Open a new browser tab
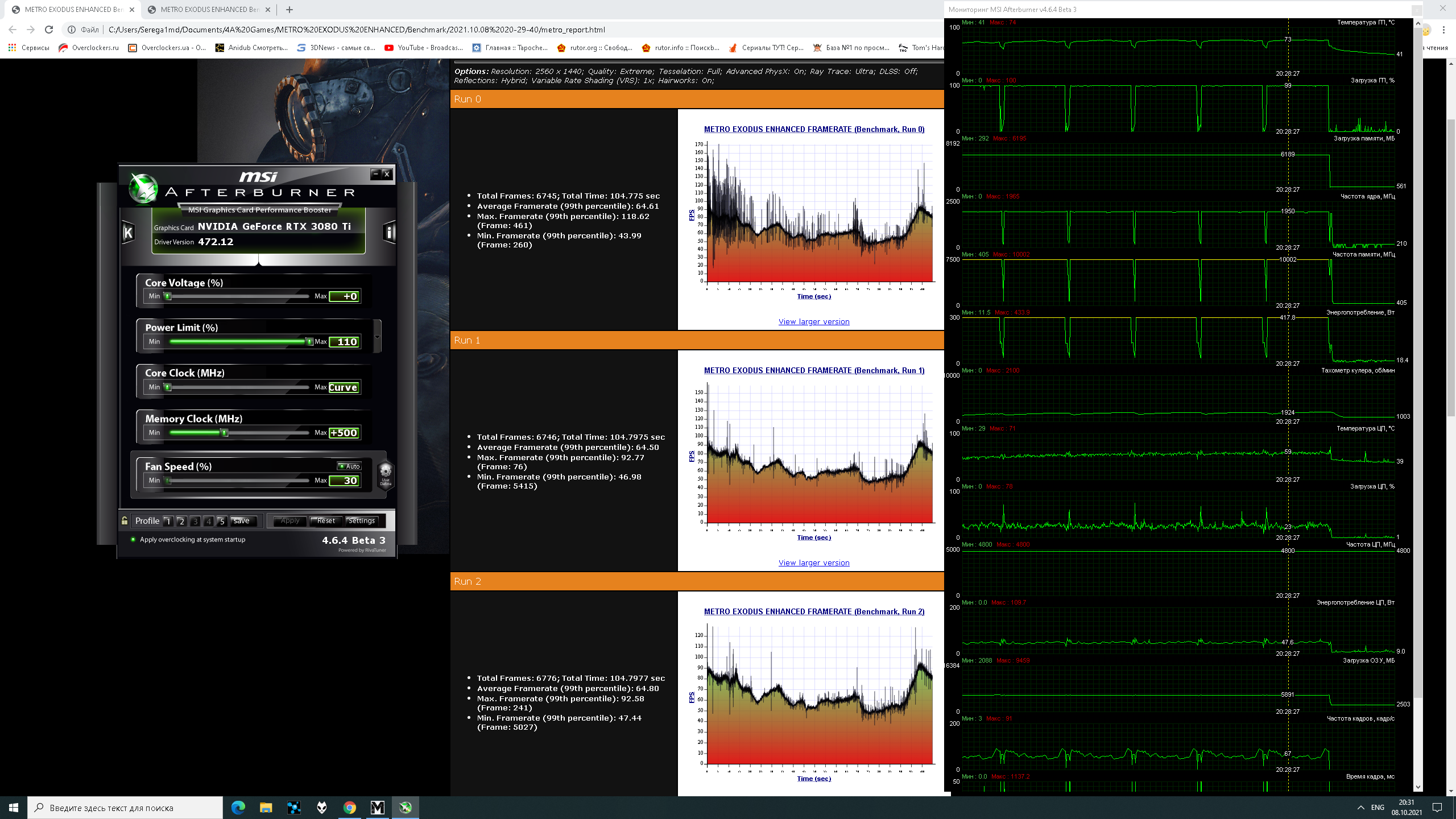Image resolution: width=1456 pixels, height=819 pixels. 289,10
